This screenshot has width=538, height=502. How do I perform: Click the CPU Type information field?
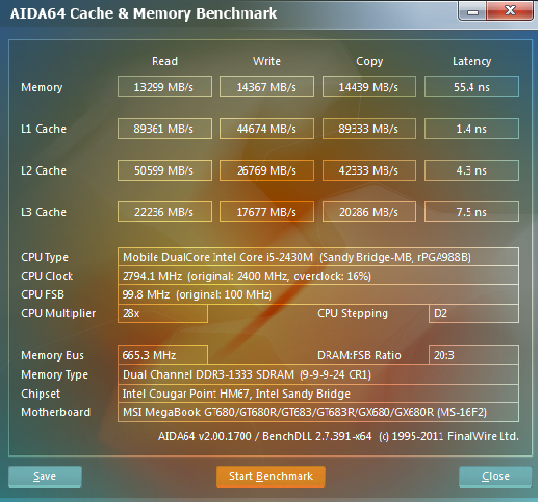318,257
